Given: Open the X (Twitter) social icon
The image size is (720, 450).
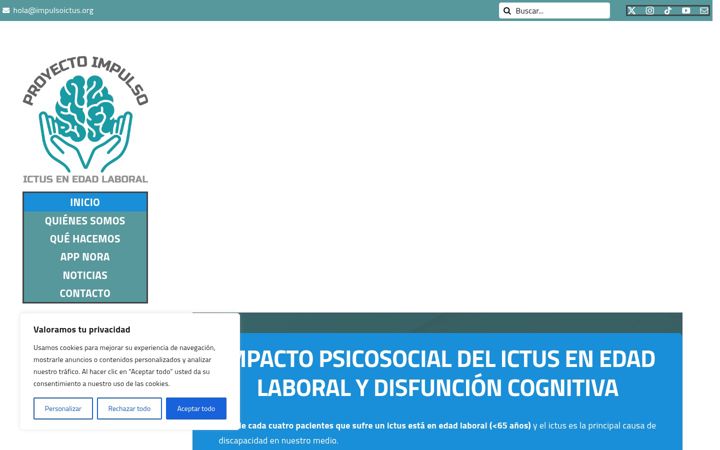Looking at the screenshot, I should pyautogui.click(x=631, y=11).
